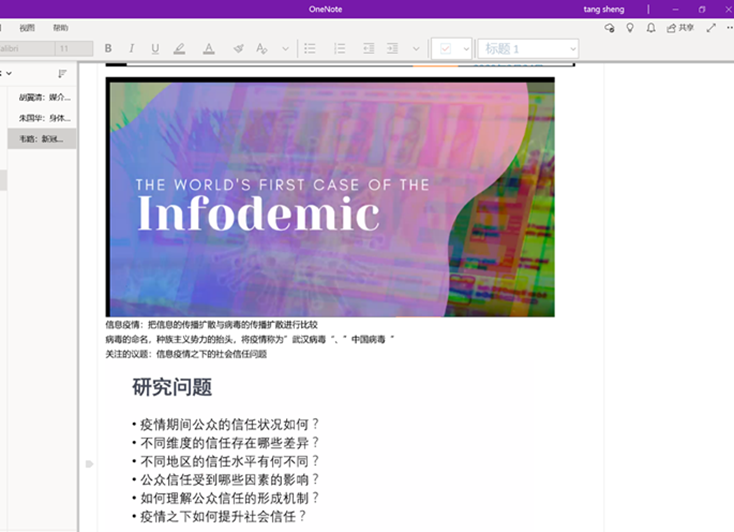The height and width of the screenshot is (532, 734).
Task: Insert a numbered list
Action: [340, 48]
